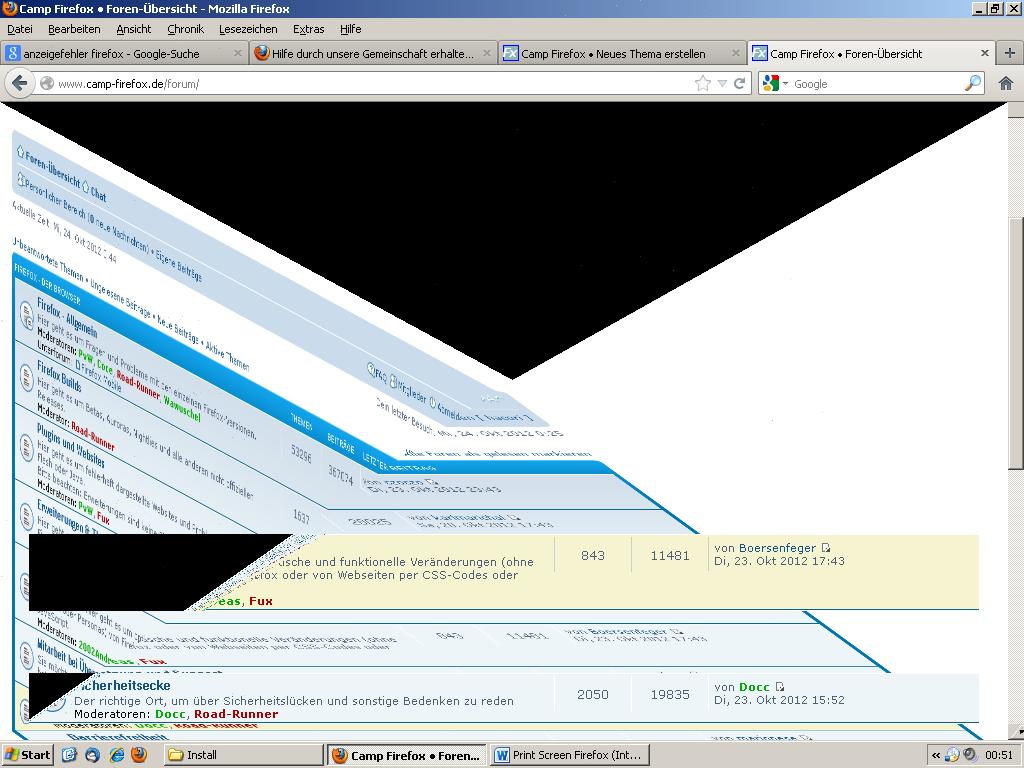
Task: Click the tray icon right of the chevron
Action: (x=952, y=755)
